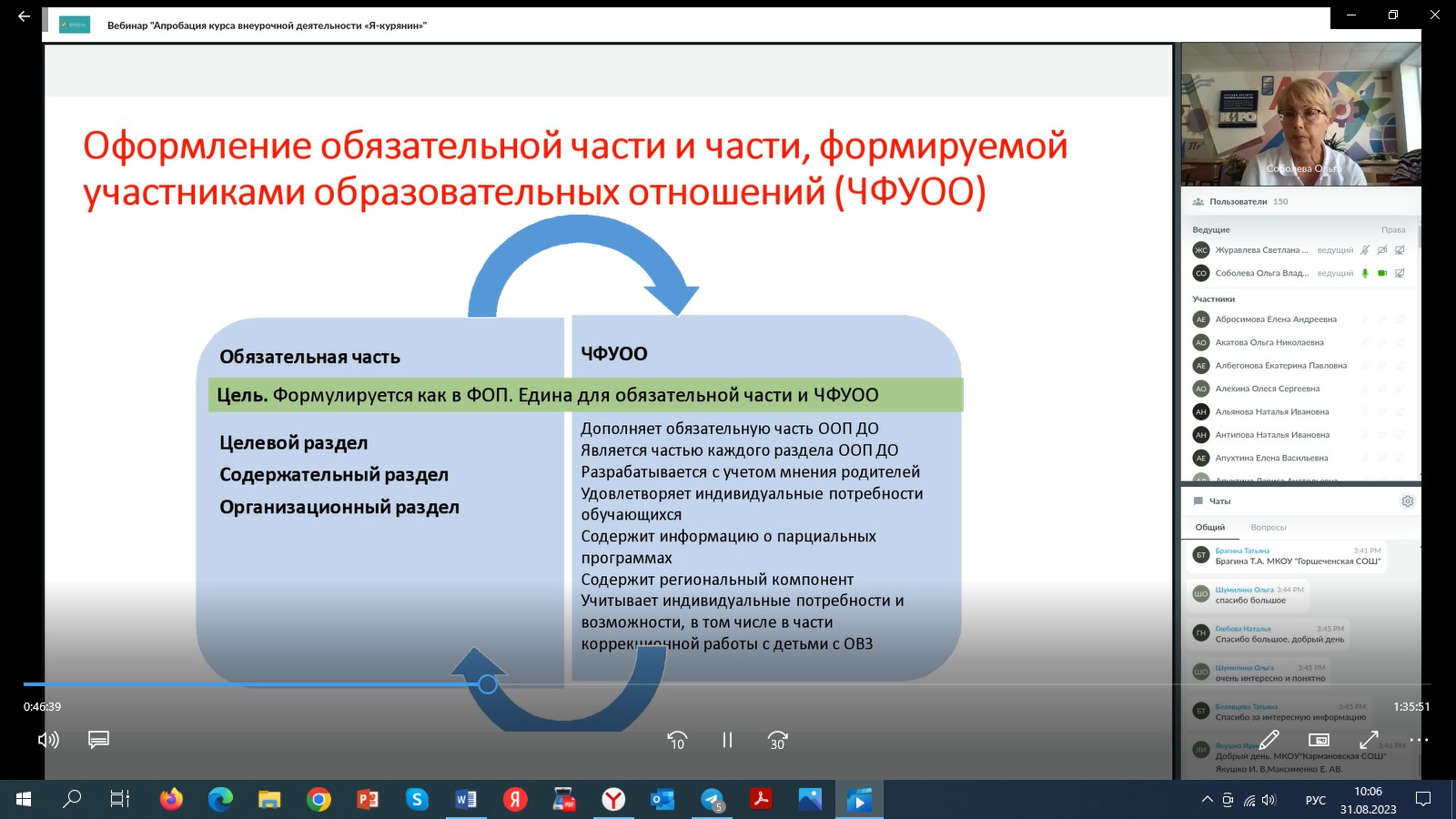
Task: Rewind 10 seconds
Action: click(677, 740)
